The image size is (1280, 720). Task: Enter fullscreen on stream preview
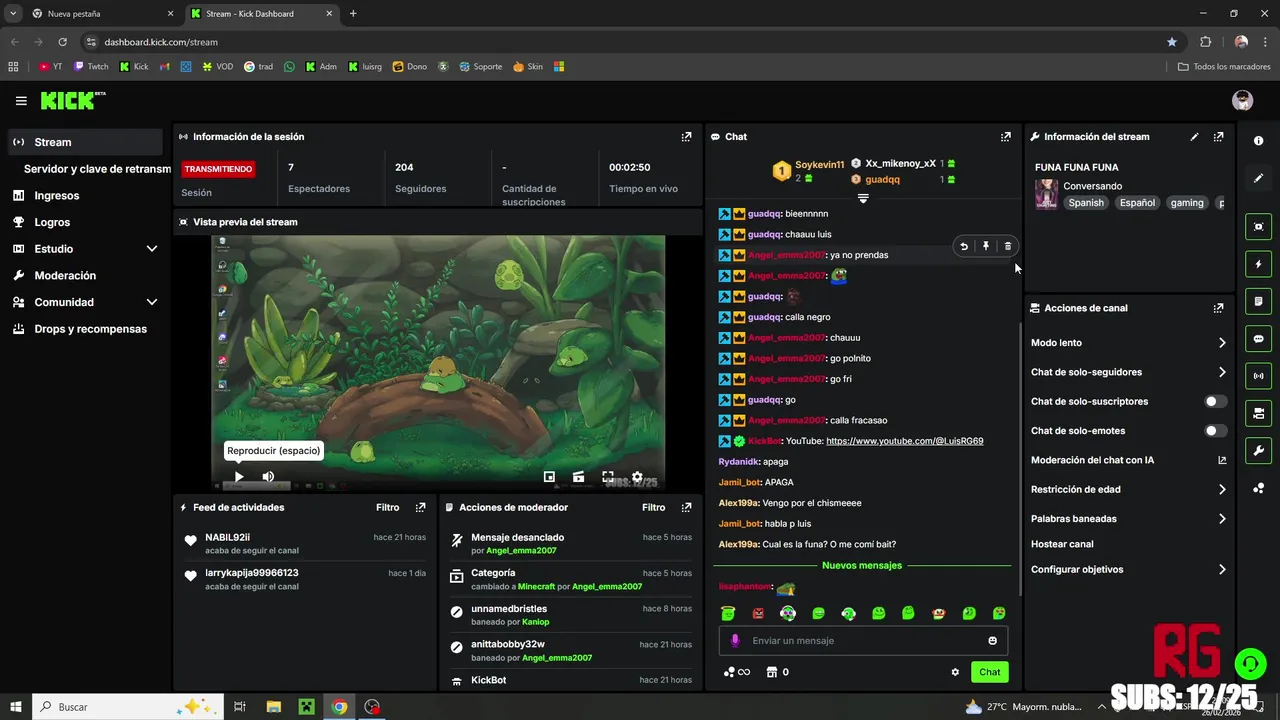click(x=607, y=477)
